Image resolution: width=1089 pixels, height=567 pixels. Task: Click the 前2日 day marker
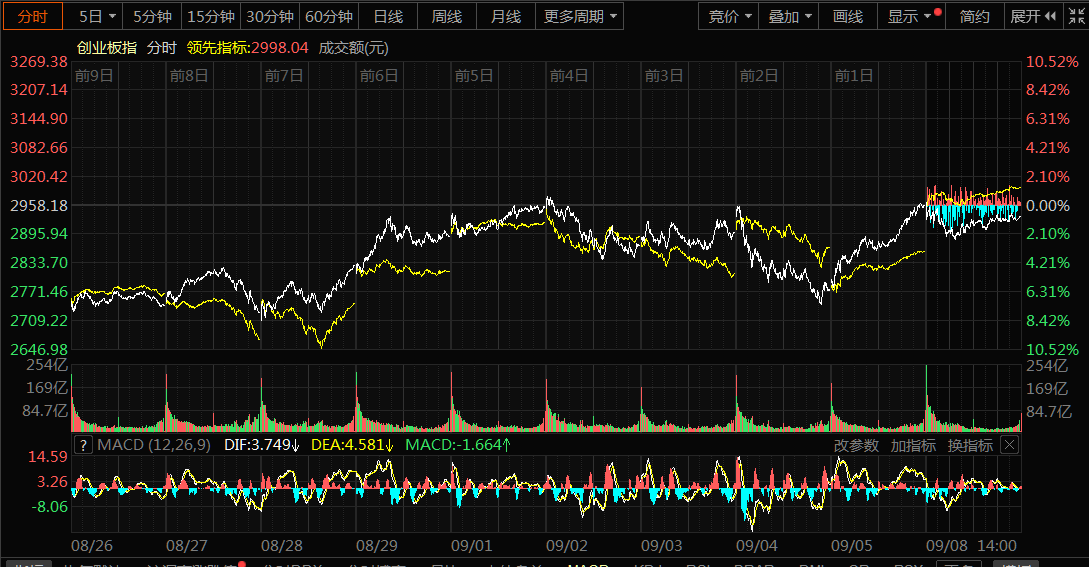(758, 76)
